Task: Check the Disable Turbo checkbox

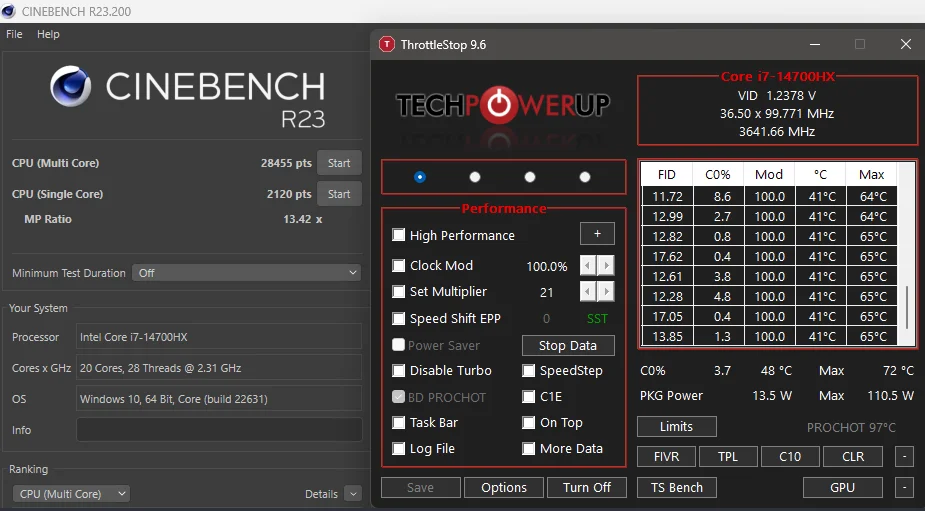Action: tap(399, 371)
